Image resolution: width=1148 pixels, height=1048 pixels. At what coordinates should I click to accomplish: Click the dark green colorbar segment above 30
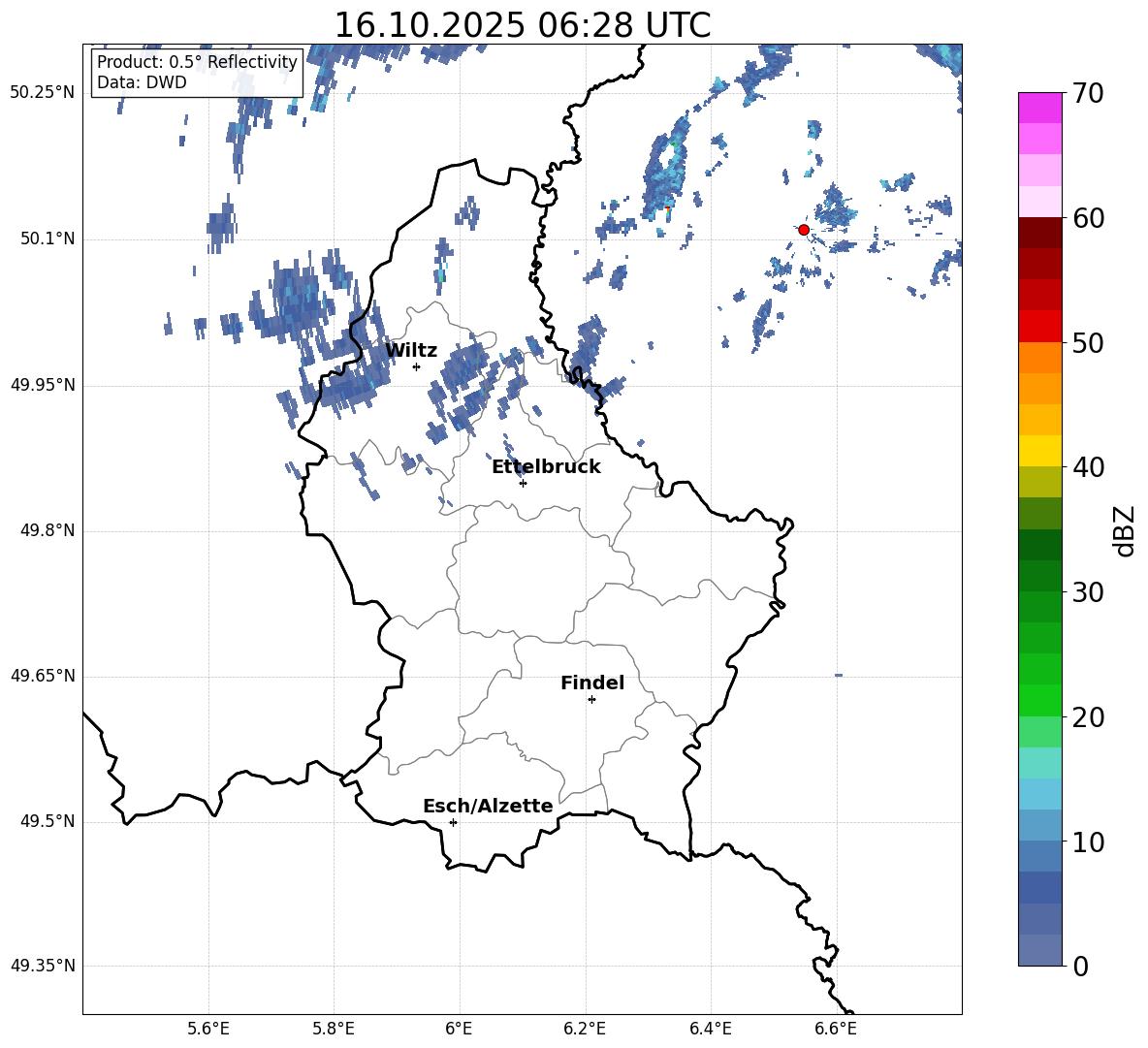(x=1040, y=576)
